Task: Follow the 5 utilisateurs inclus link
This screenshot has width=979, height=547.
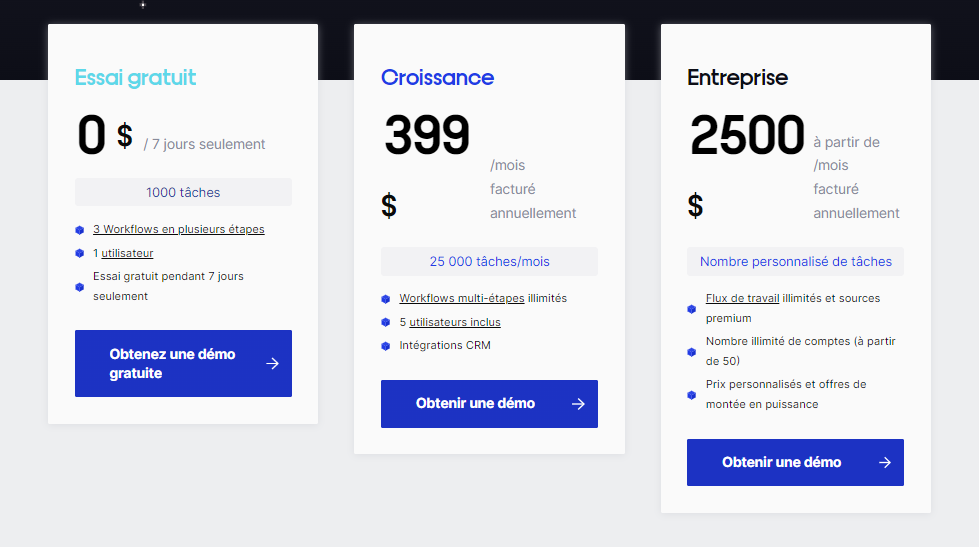Action: (x=450, y=322)
